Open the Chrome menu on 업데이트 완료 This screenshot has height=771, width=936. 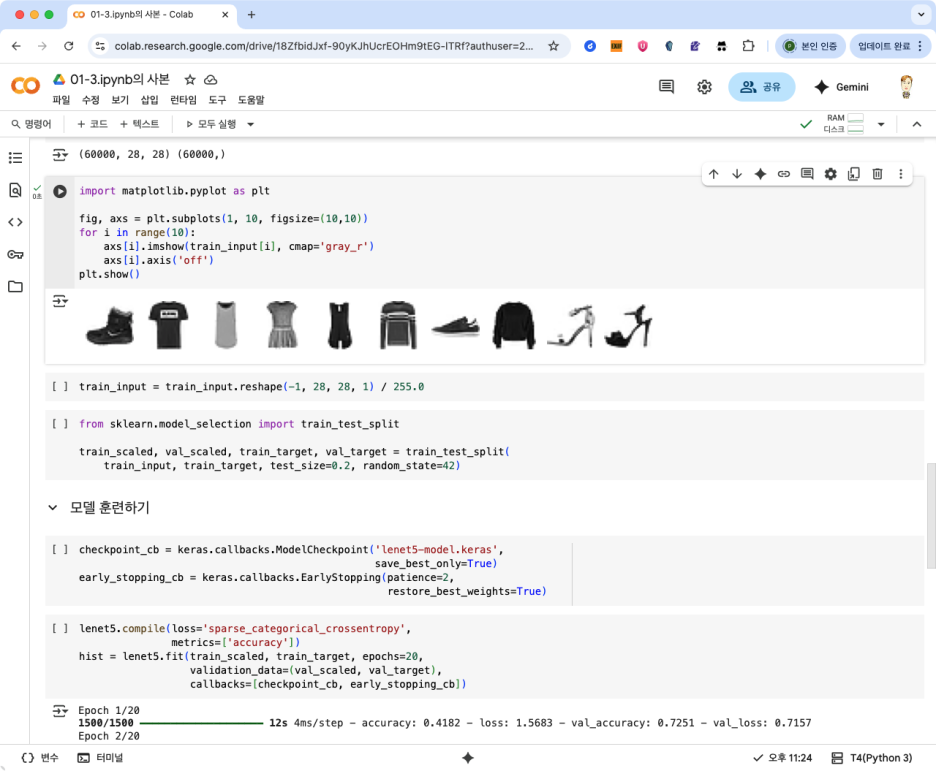click(920, 46)
